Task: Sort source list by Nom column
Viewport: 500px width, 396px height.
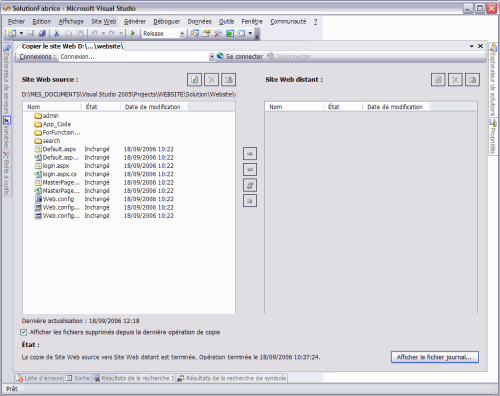Action: pyautogui.click(x=52, y=107)
